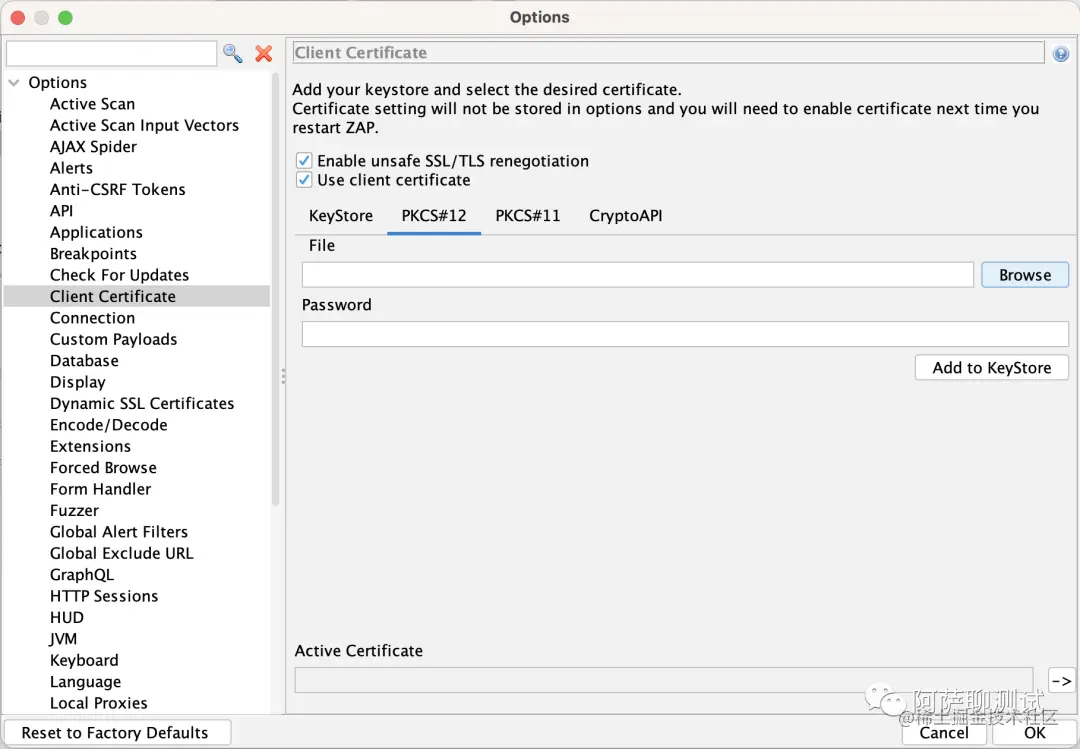
Task: Click the Active Certificate field
Action: [x=664, y=681]
